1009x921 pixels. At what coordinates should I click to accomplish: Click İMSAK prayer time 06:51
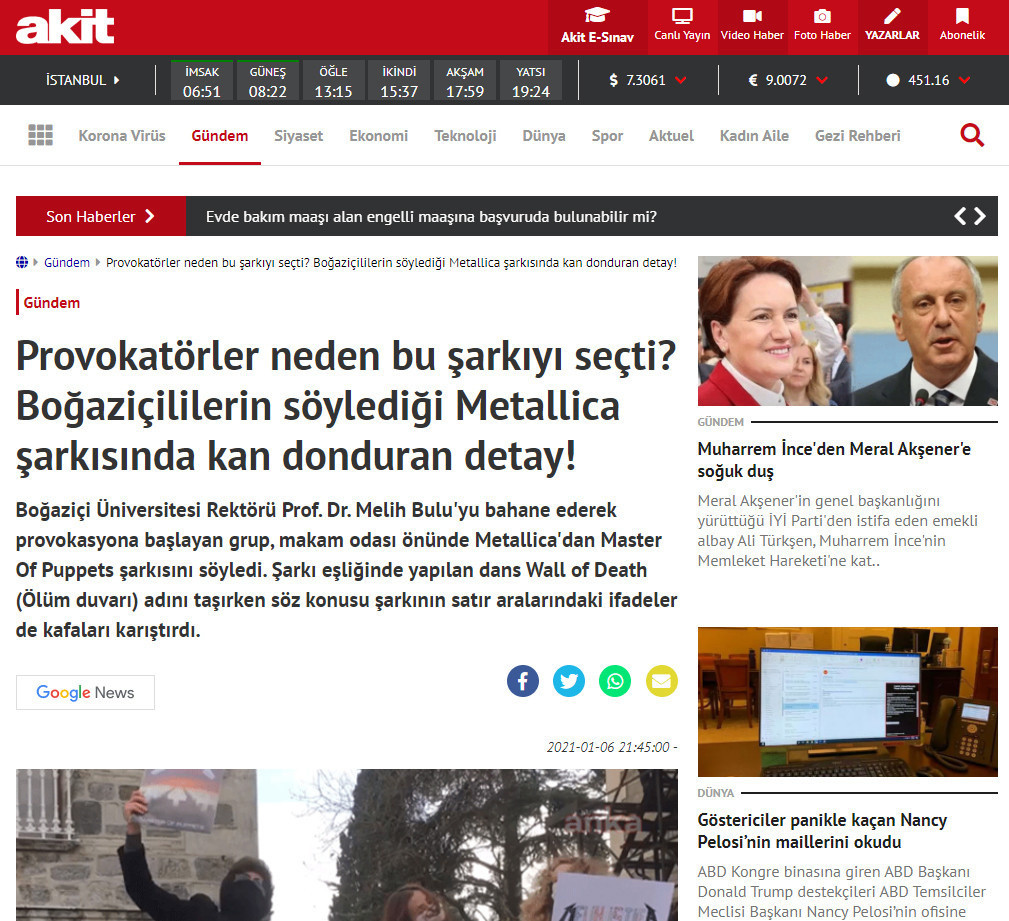(202, 80)
